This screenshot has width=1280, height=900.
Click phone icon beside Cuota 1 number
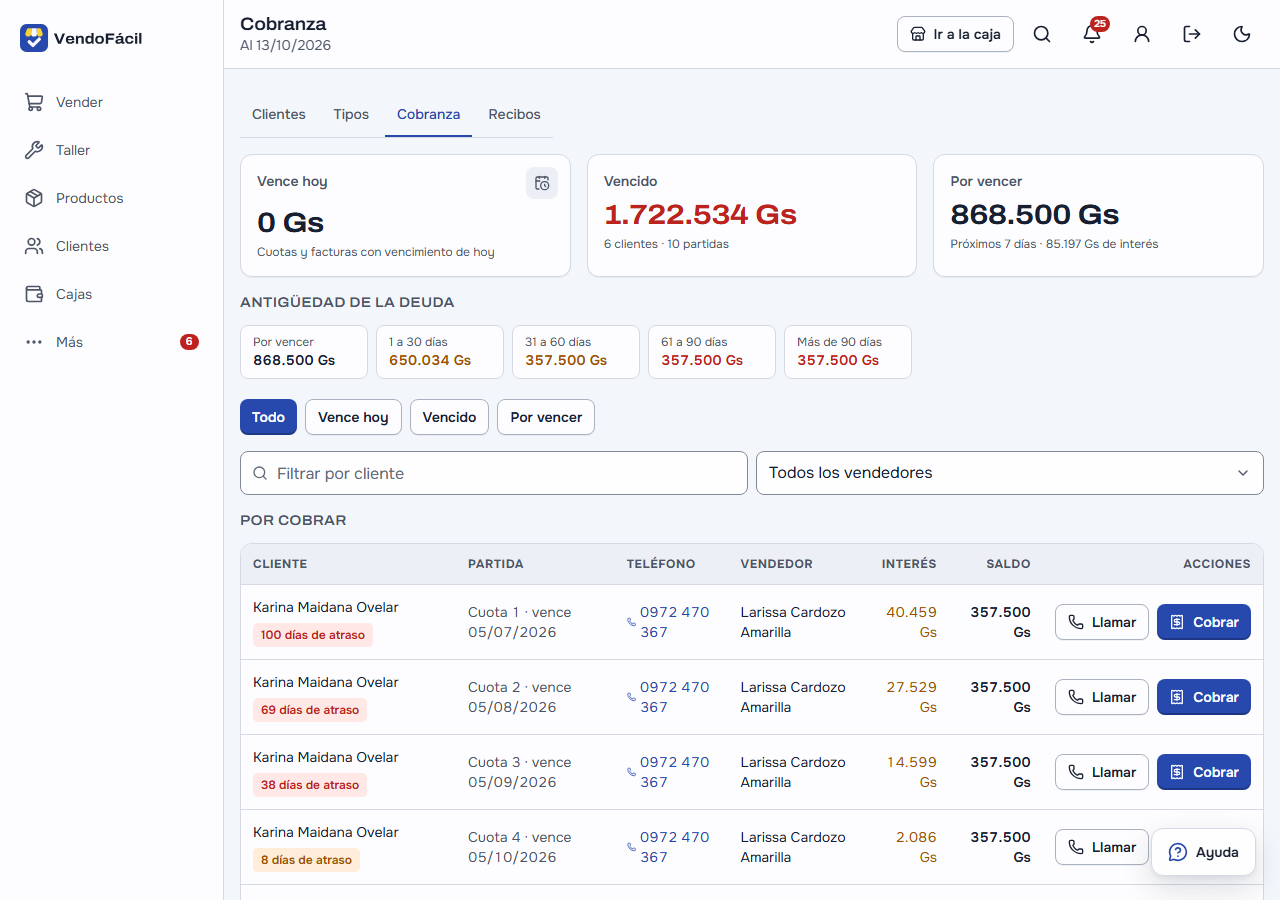coord(631,622)
